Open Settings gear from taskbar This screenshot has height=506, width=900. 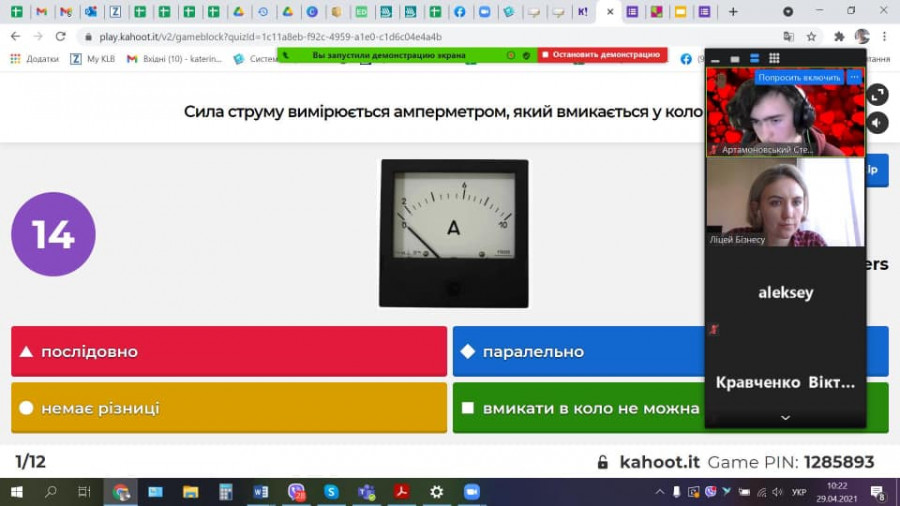(x=436, y=492)
